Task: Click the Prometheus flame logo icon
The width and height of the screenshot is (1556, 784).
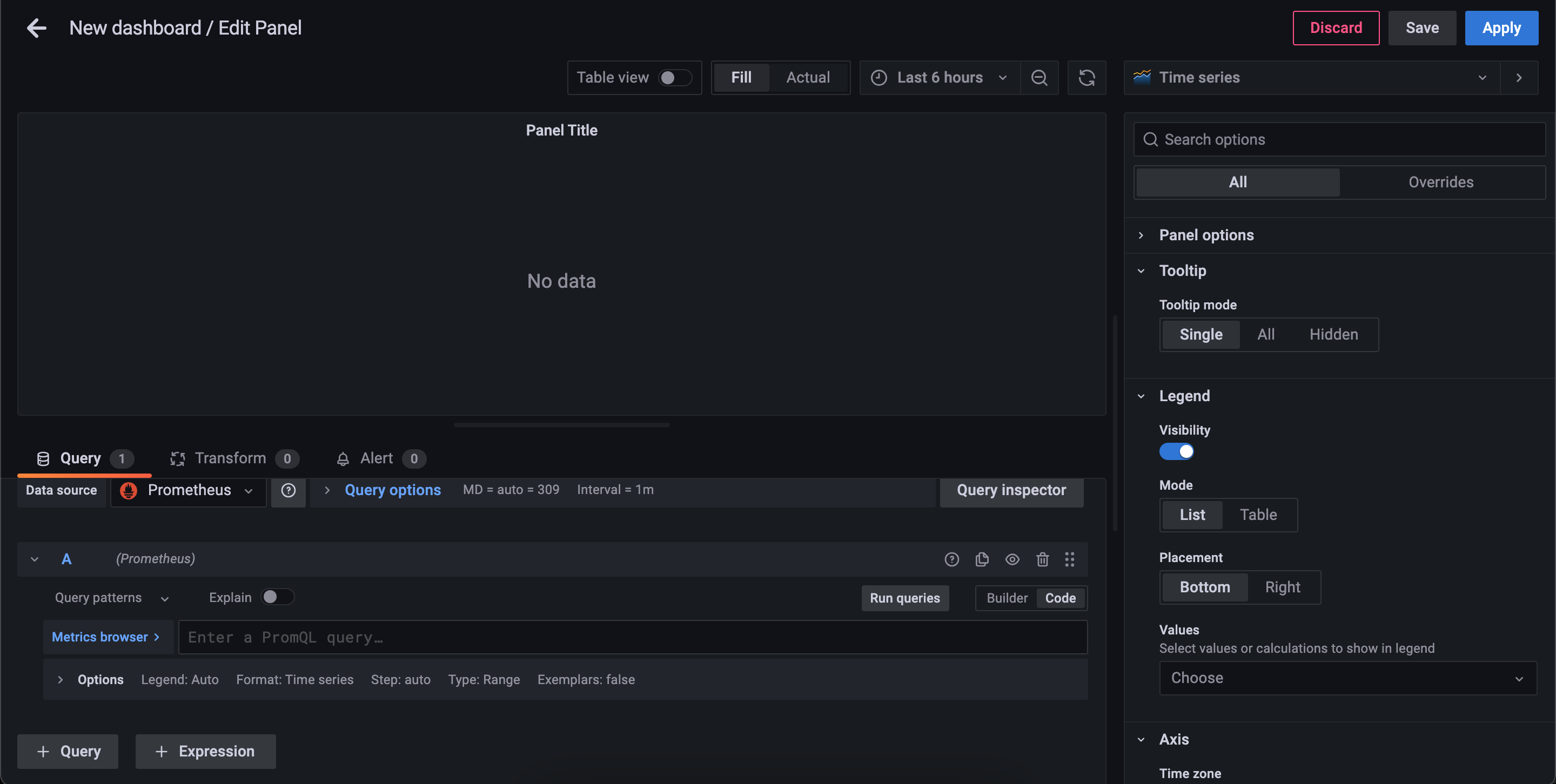Action: (128, 490)
